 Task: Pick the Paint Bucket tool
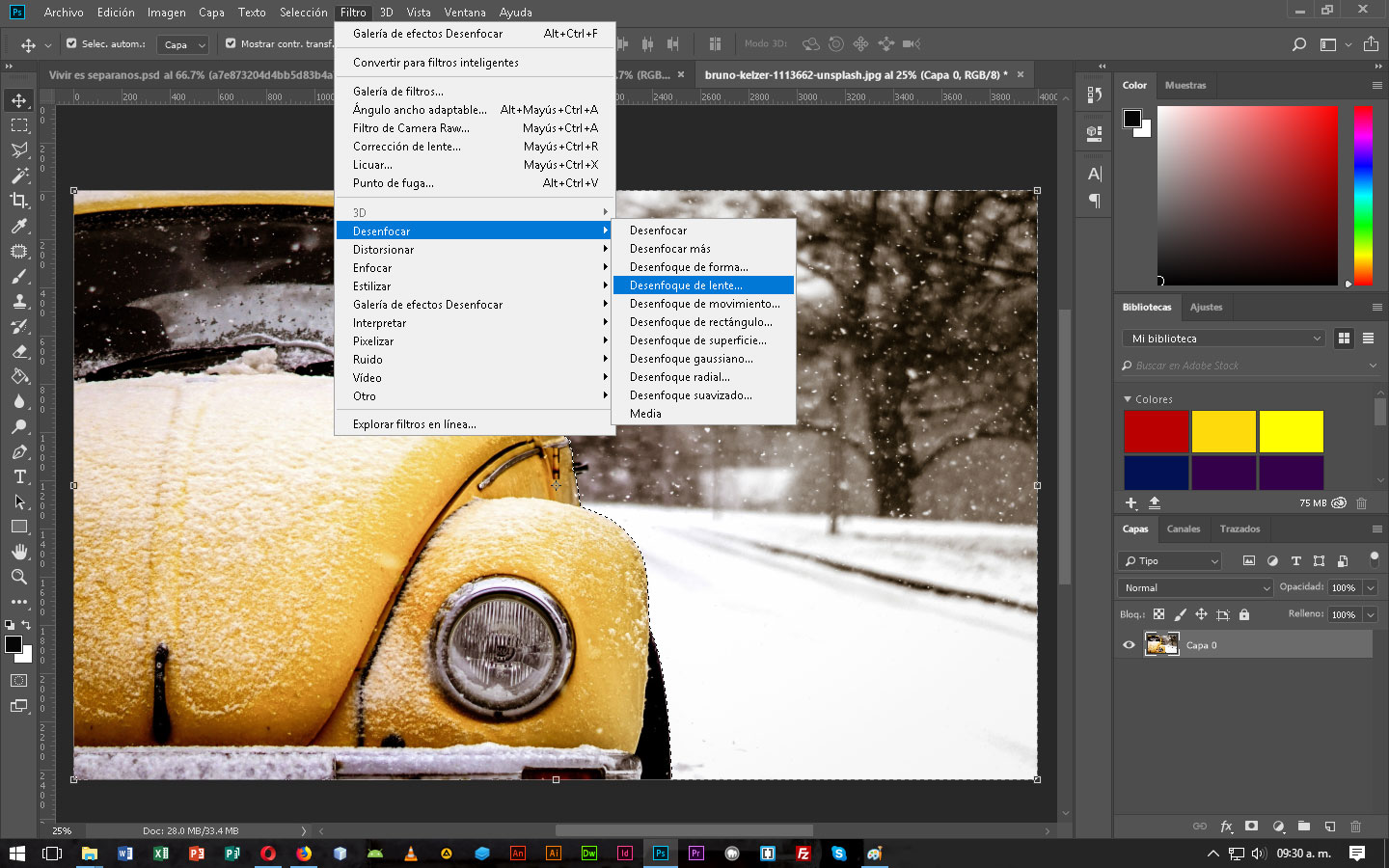[19, 376]
